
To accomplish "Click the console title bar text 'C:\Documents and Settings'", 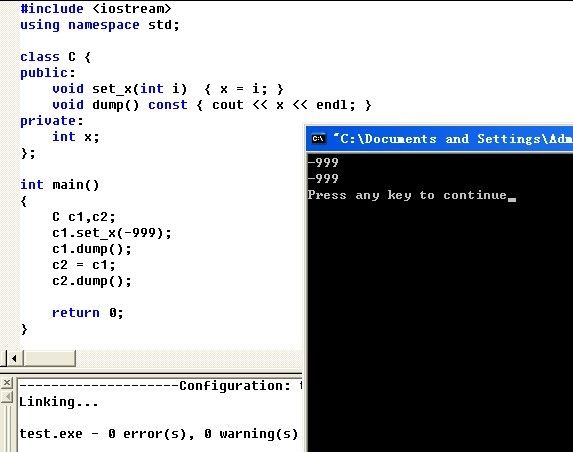I will coord(440,139).
